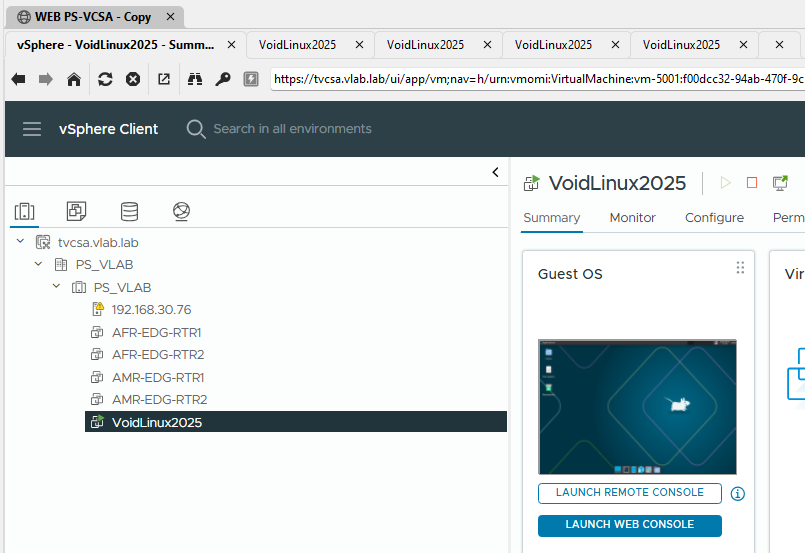This screenshot has width=805, height=553.
Task: Click the Guest OS card drag handle
Action: click(x=740, y=268)
